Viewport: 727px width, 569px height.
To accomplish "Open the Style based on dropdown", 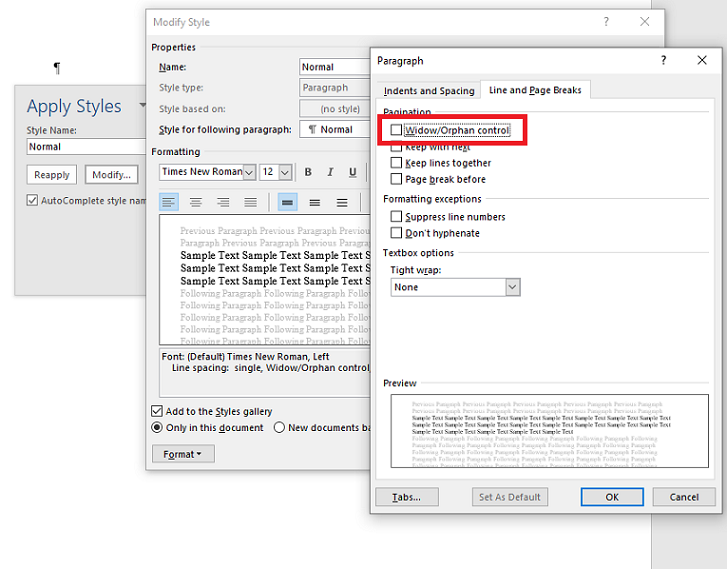I will (x=335, y=109).
